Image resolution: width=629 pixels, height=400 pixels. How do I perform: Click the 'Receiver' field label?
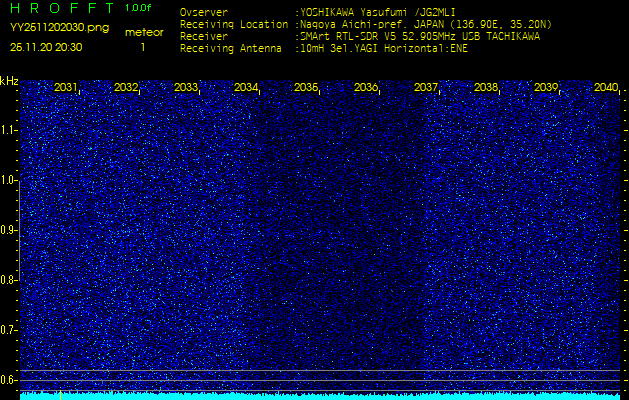(x=204, y=37)
